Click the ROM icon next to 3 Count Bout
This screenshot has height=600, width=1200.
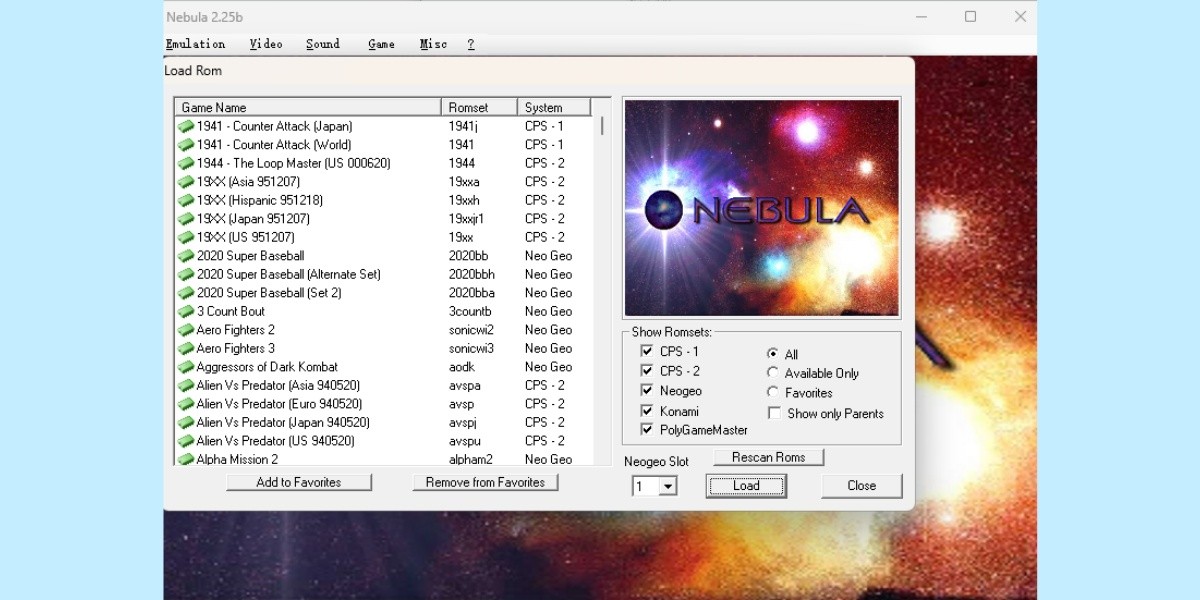[186, 311]
